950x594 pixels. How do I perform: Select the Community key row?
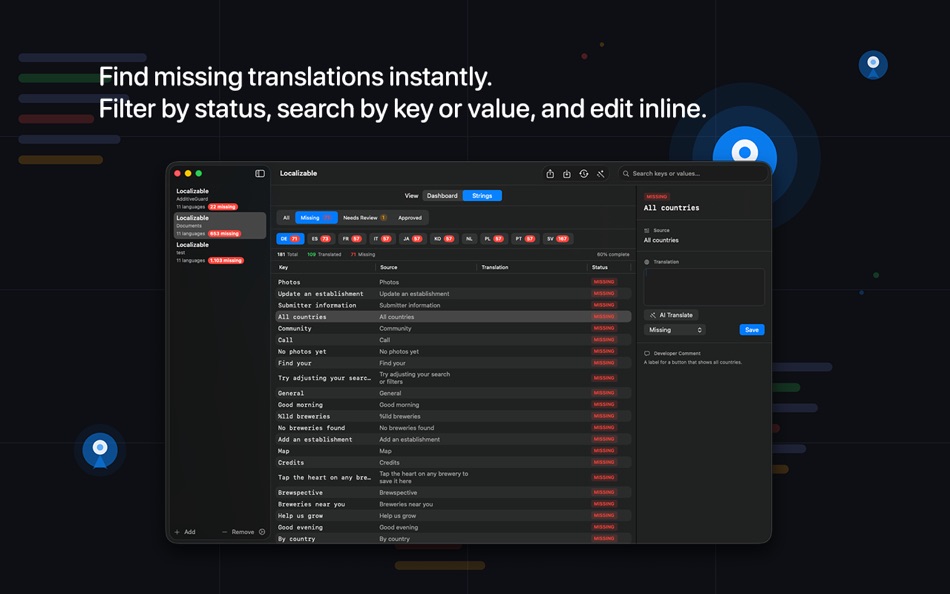[453, 328]
